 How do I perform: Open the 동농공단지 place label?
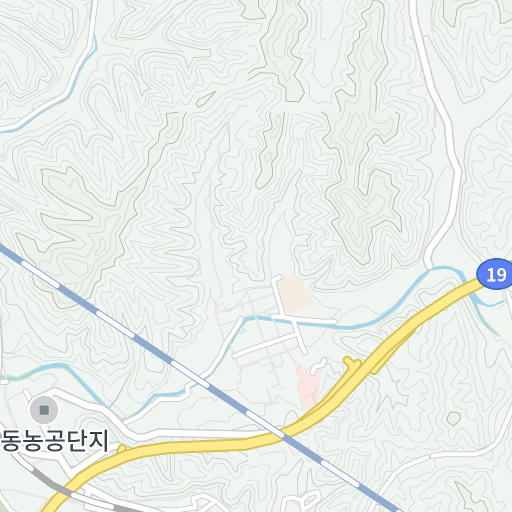[54, 441]
